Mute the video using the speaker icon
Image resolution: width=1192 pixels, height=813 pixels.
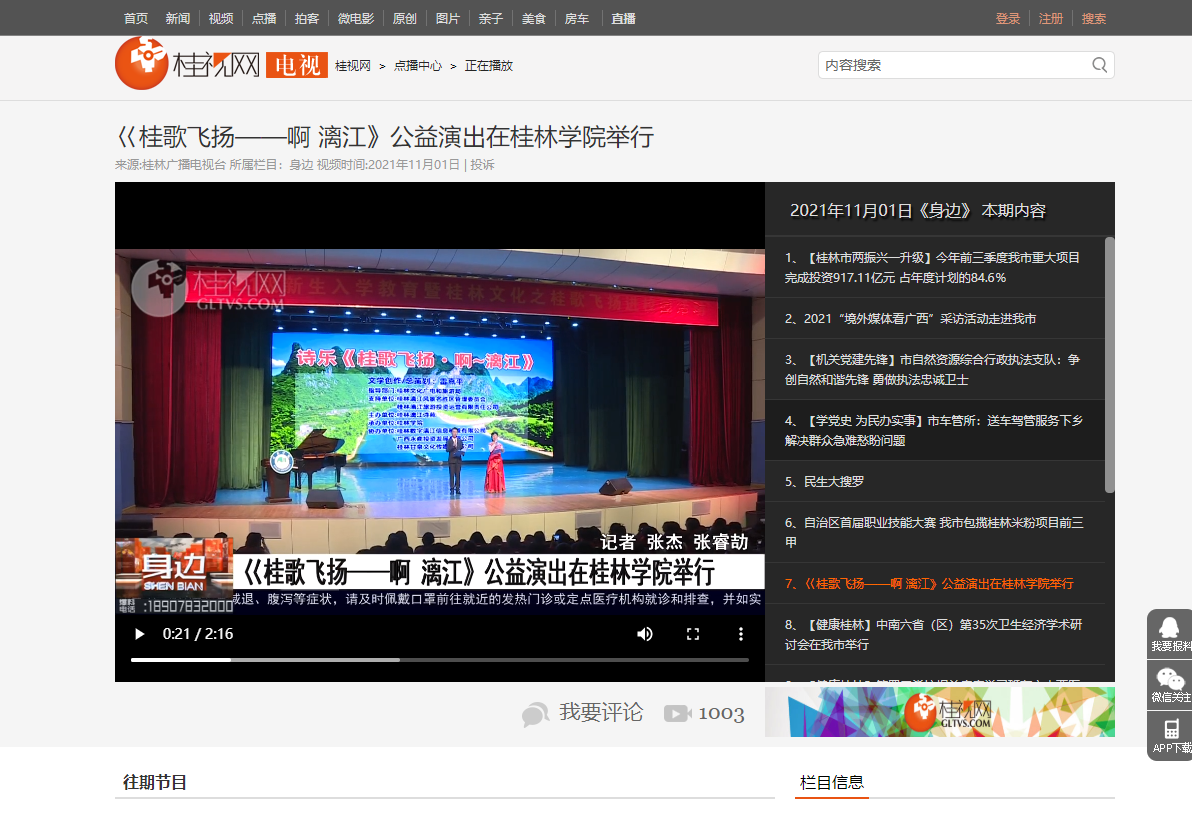[645, 634]
